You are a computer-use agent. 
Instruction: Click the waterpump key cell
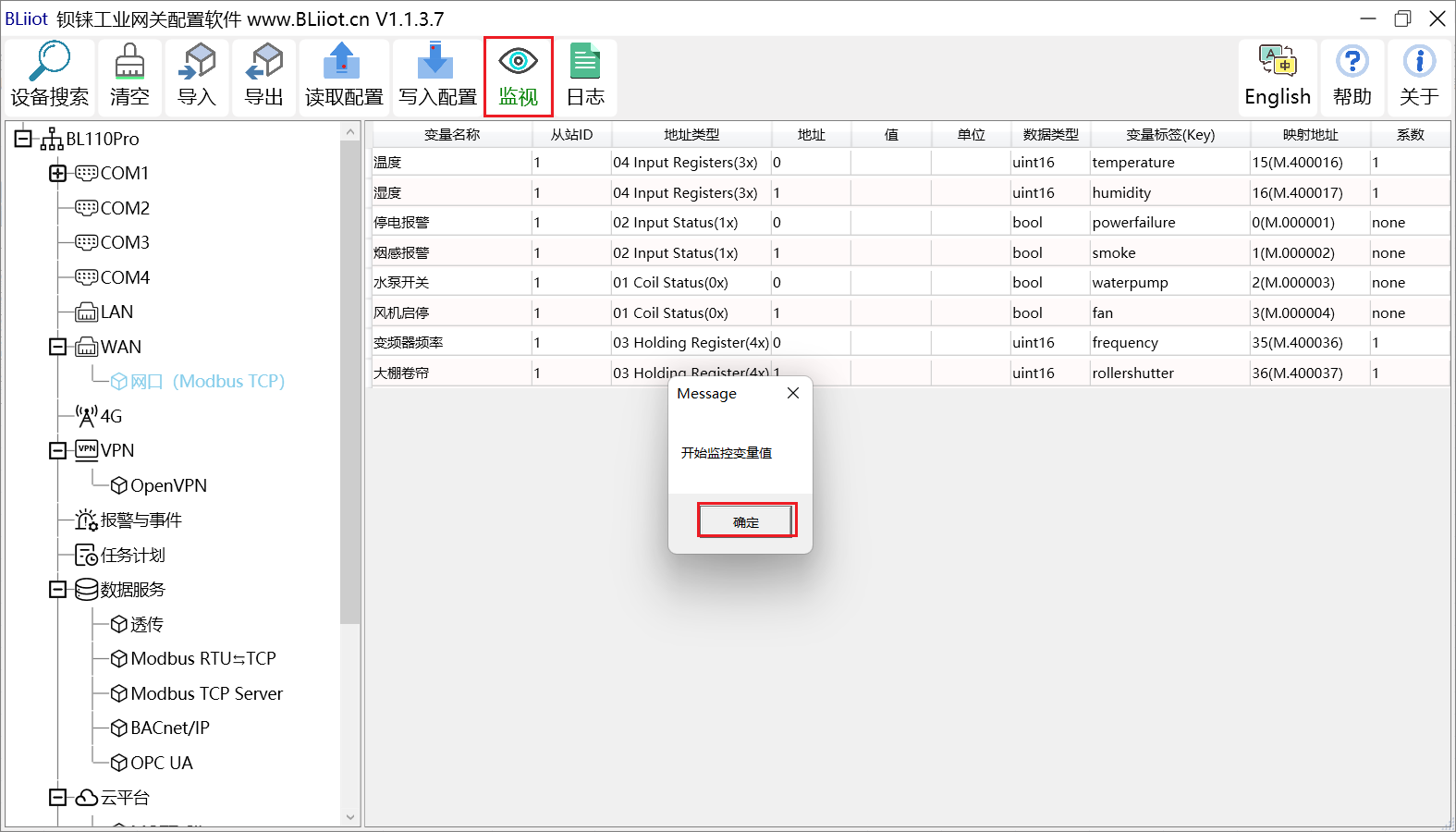[x=1169, y=282]
